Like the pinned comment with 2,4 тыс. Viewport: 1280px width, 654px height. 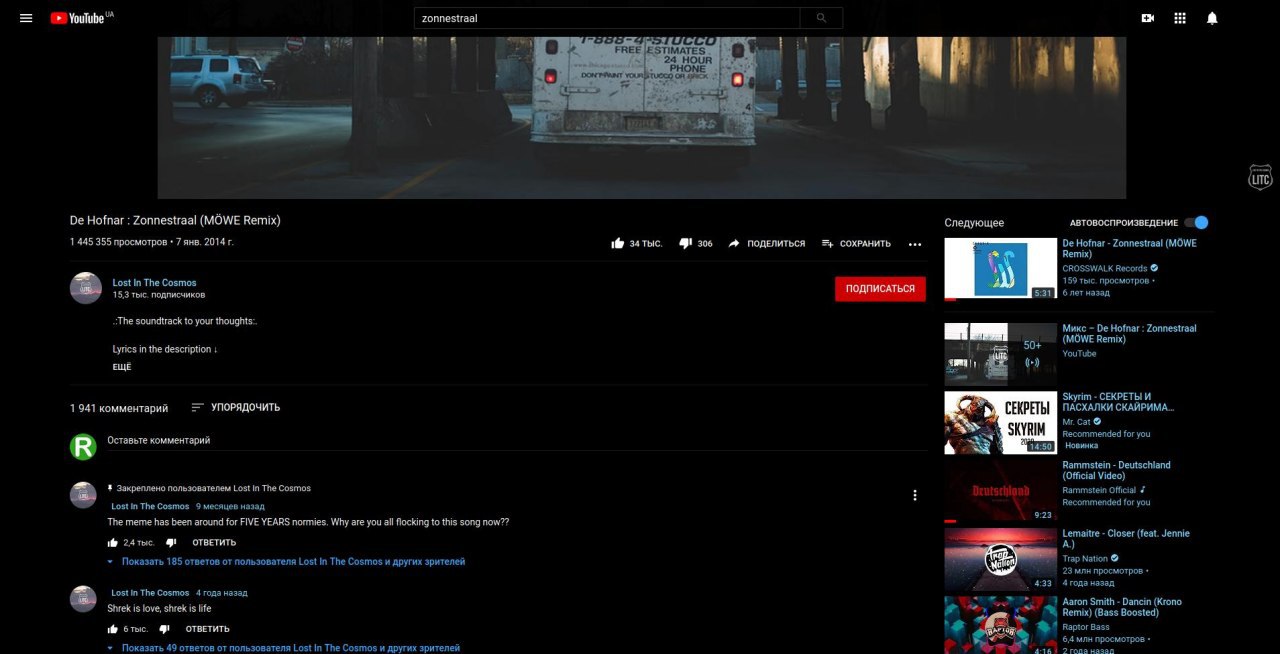(113, 543)
